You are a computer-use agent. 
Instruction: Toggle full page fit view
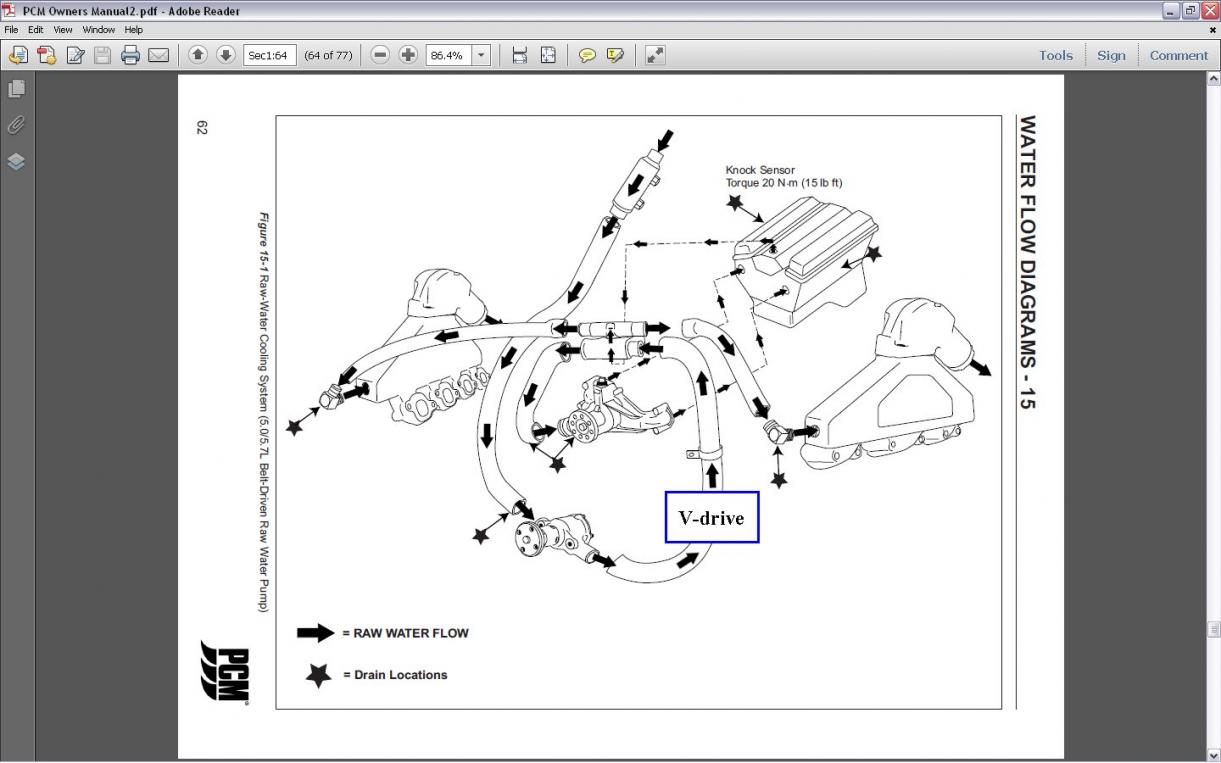click(x=547, y=55)
